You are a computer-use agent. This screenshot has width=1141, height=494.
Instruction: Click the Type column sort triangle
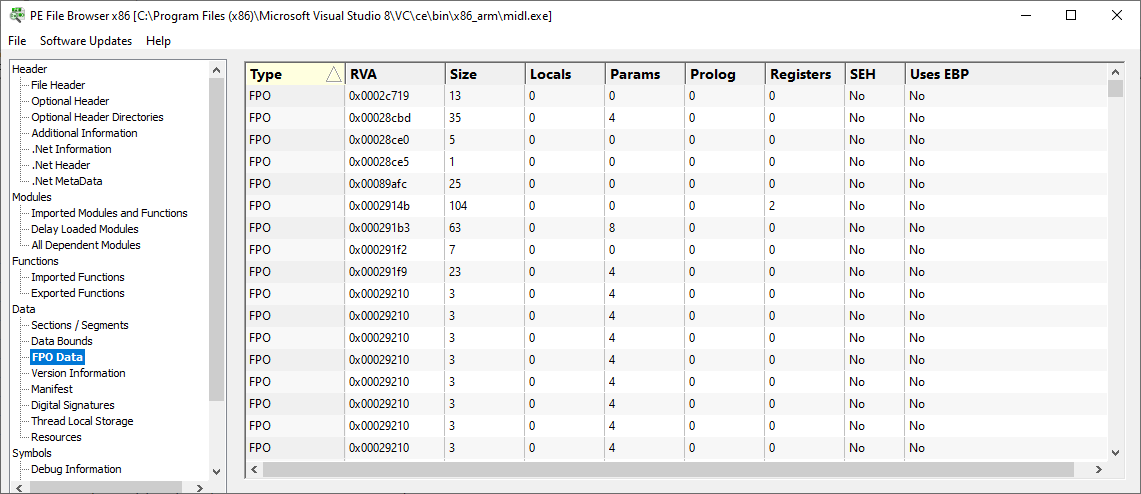(x=333, y=74)
